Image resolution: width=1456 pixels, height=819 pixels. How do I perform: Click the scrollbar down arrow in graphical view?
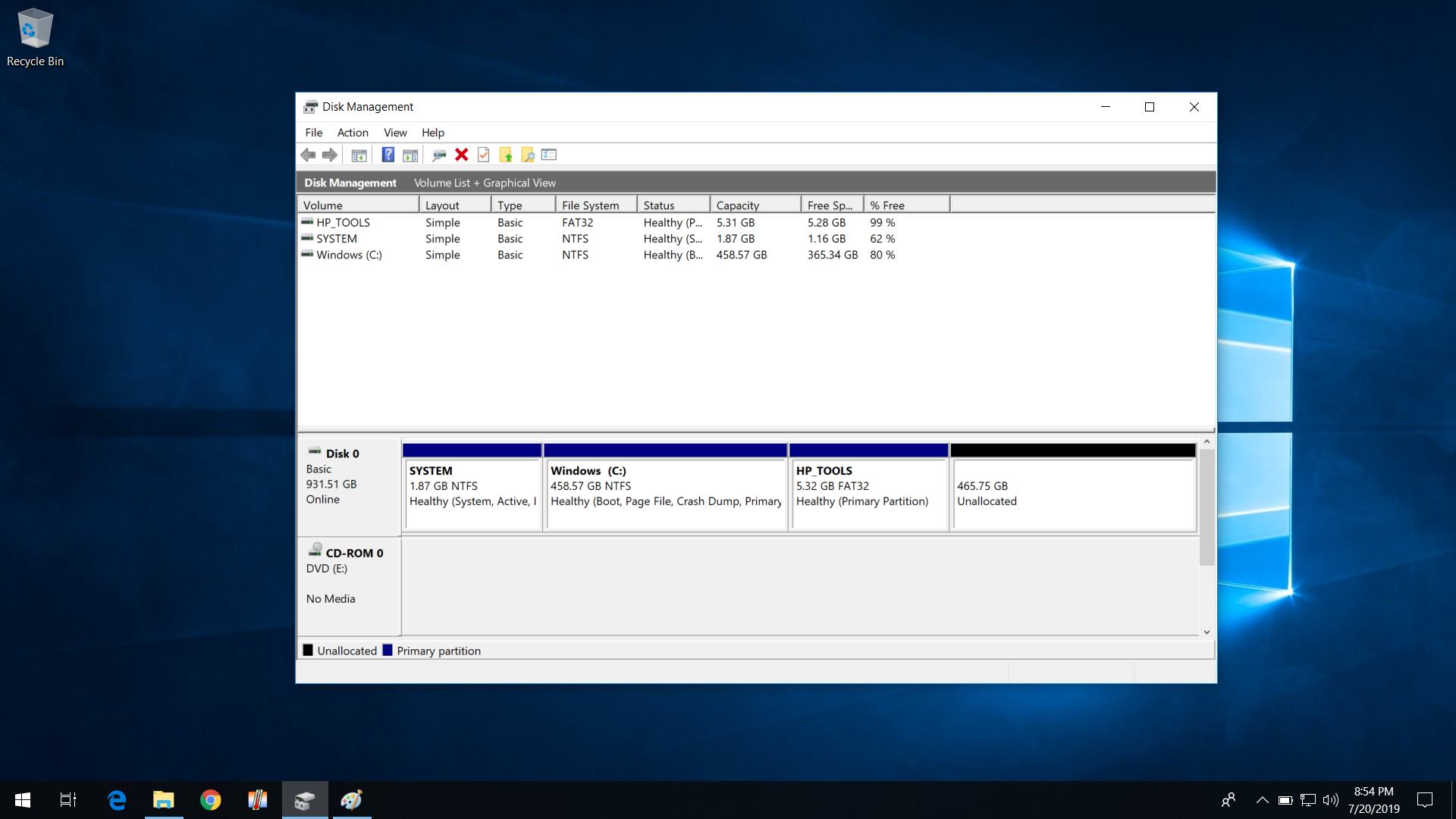[x=1207, y=631]
